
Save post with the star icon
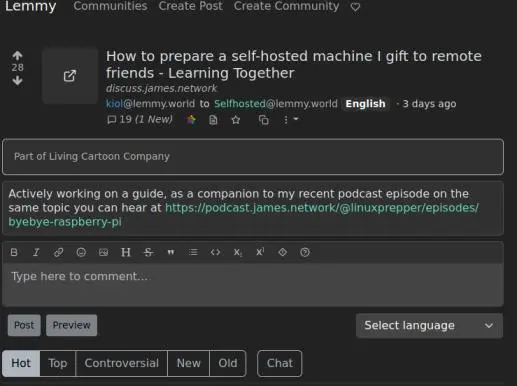click(x=236, y=120)
